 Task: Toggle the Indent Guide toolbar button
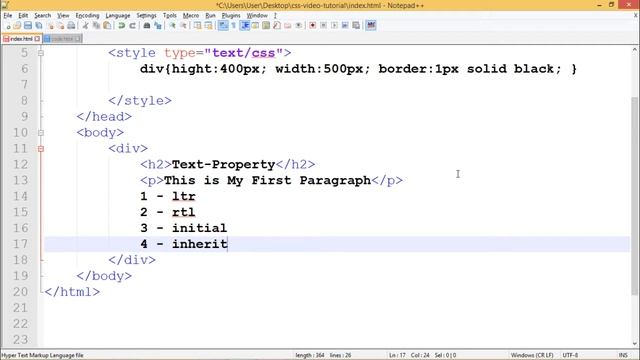coord(245,25)
